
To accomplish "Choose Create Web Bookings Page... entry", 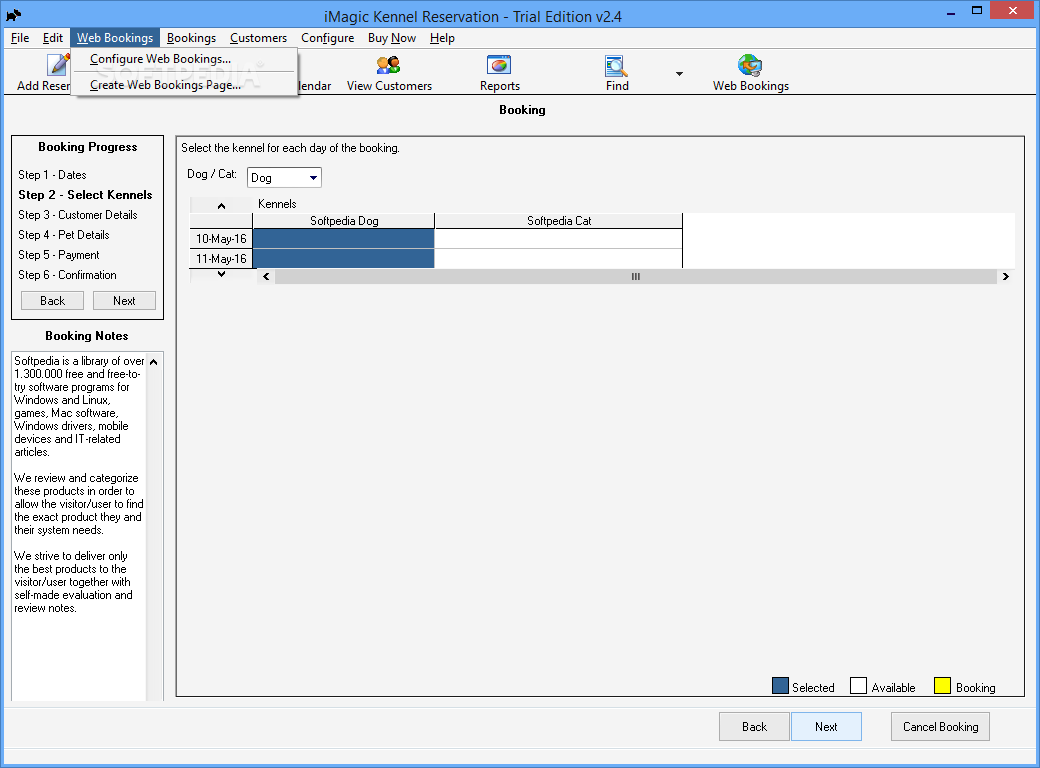I will pos(184,85).
